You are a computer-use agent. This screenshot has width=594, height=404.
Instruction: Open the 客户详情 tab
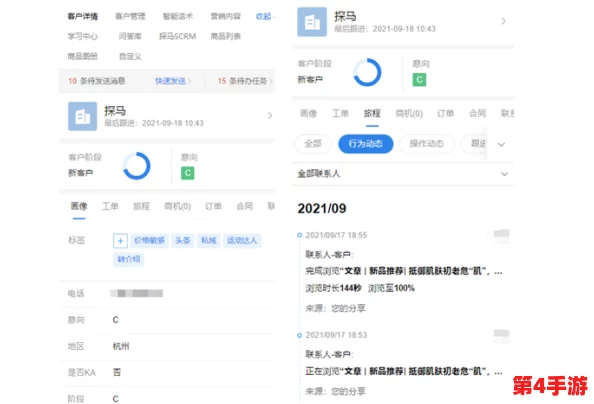tap(83, 16)
